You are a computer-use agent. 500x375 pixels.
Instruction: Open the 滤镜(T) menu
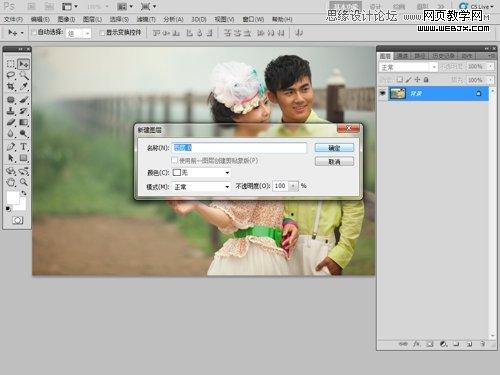(x=146, y=19)
